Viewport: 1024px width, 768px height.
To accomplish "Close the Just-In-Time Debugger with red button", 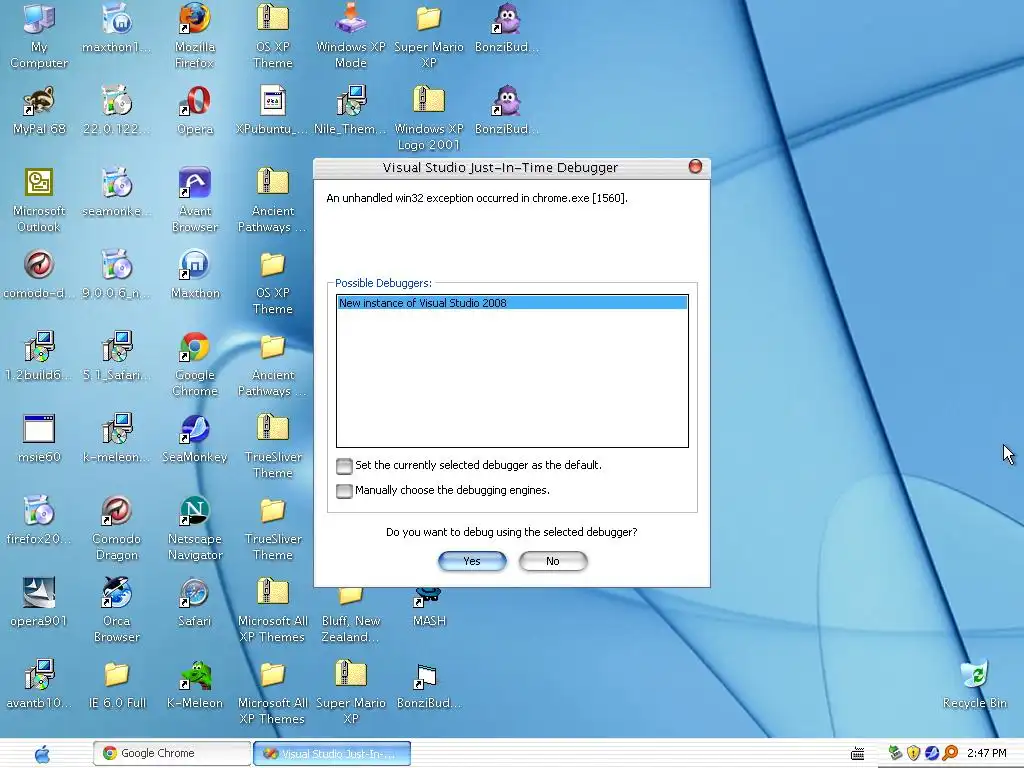I will (696, 167).
